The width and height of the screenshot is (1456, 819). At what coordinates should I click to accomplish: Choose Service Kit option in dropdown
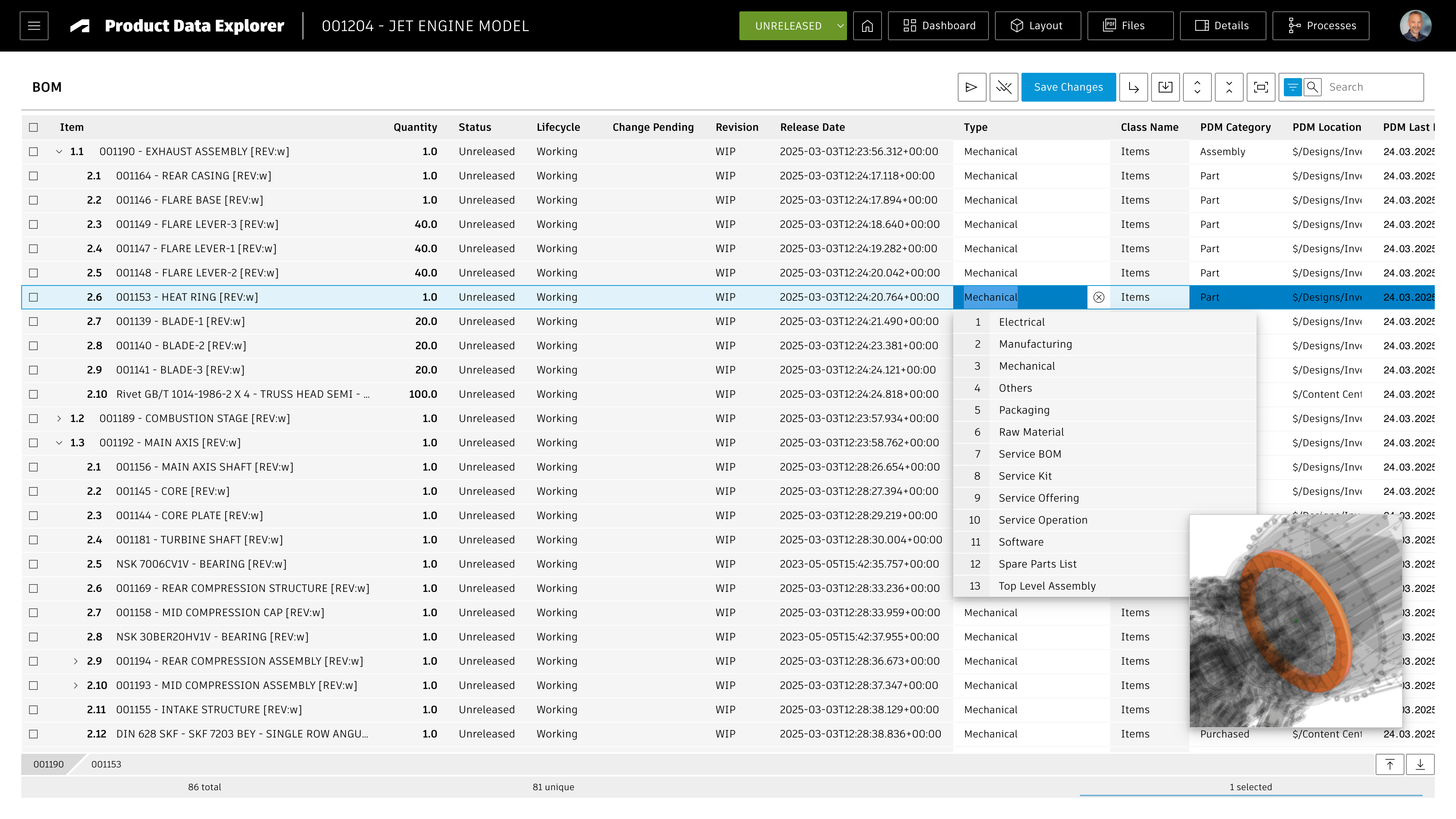click(x=1025, y=476)
